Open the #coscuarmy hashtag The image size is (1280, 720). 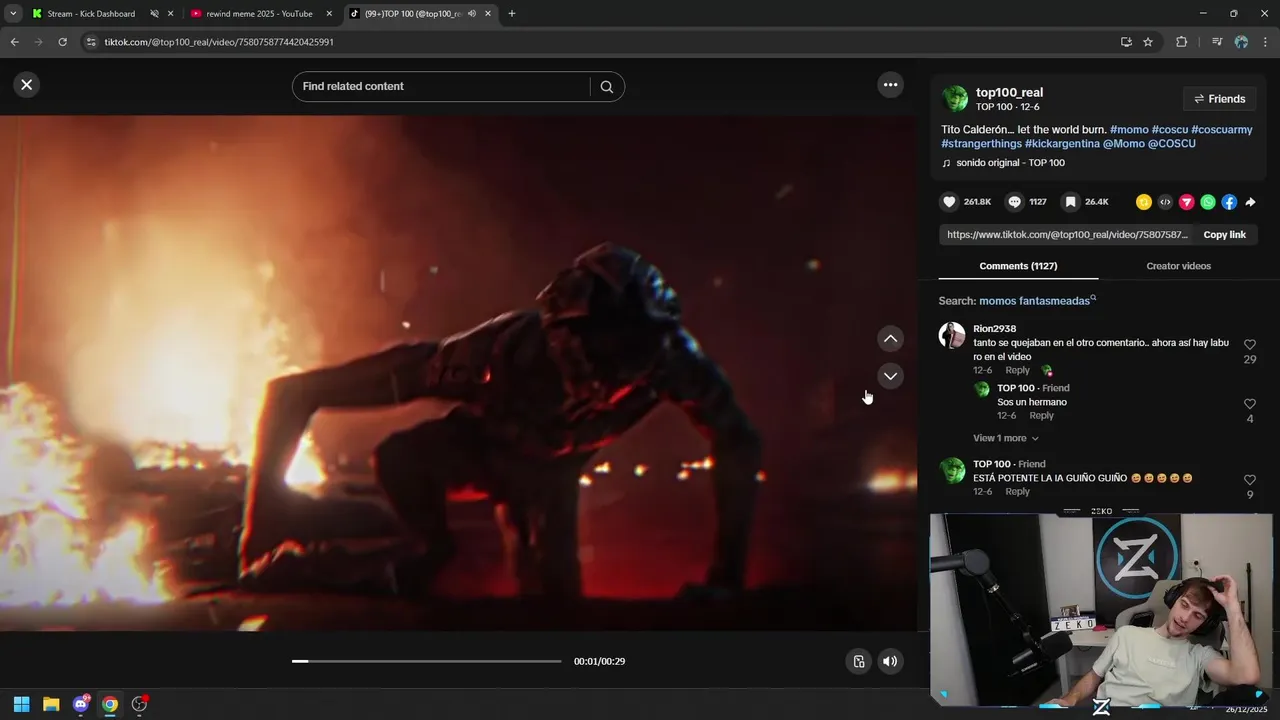coord(1222,130)
